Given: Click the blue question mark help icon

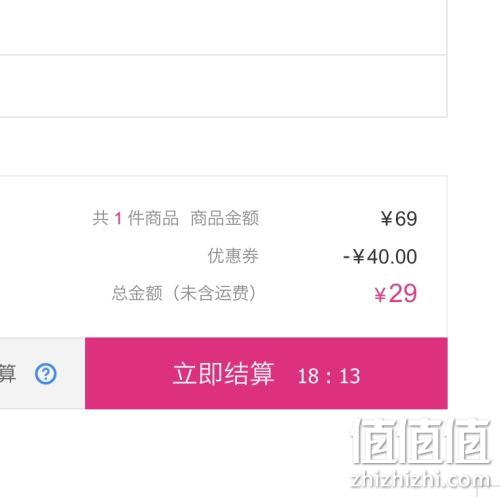Looking at the screenshot, I should click(46, 374).
